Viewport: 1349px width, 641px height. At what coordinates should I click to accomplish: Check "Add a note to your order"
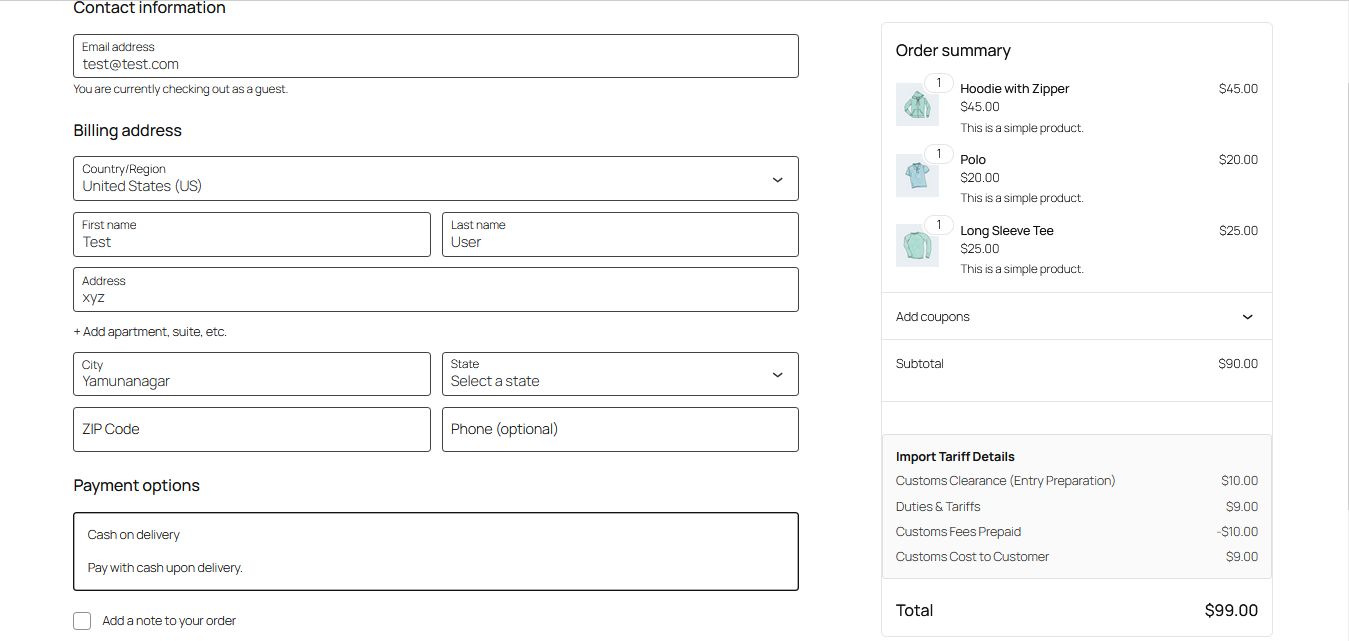pos(81,620)
